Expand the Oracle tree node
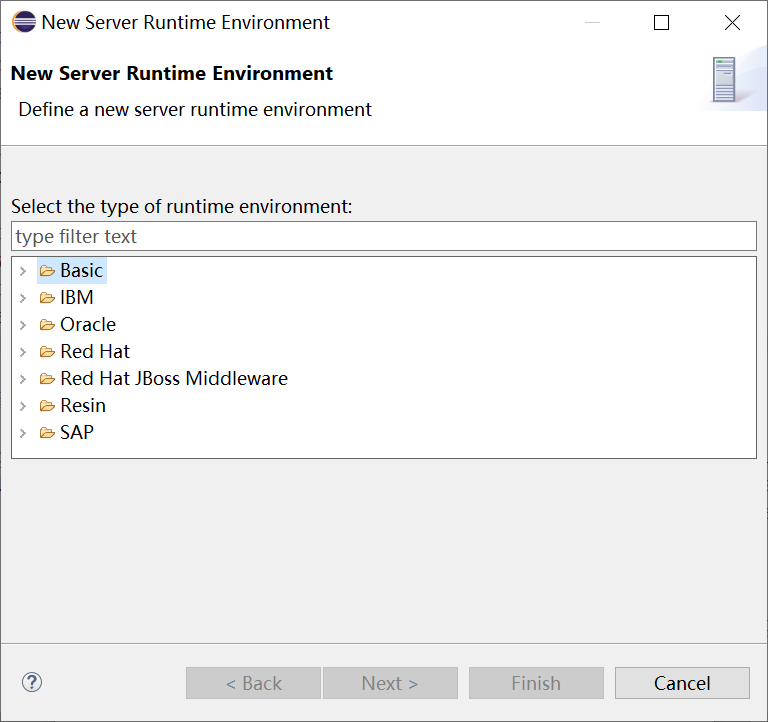This screenshot has height=722, width=768. (x=23, y=325)
